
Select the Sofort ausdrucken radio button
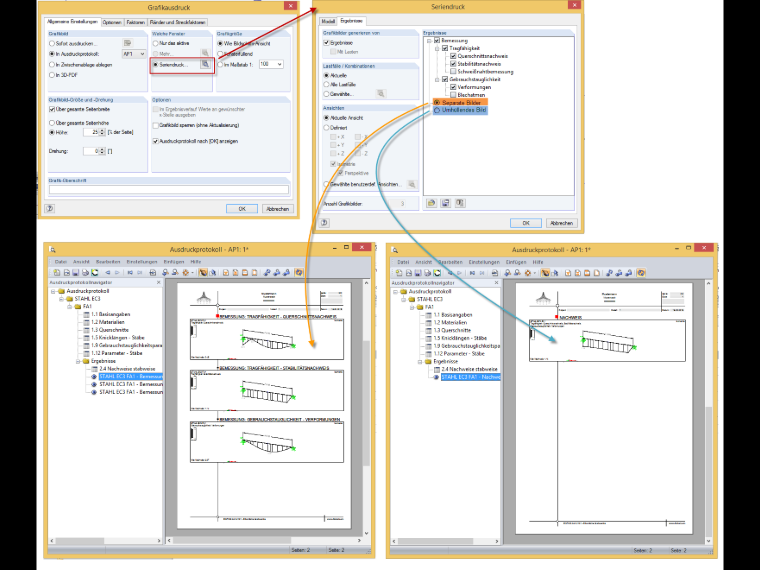[x=52, y=44]
